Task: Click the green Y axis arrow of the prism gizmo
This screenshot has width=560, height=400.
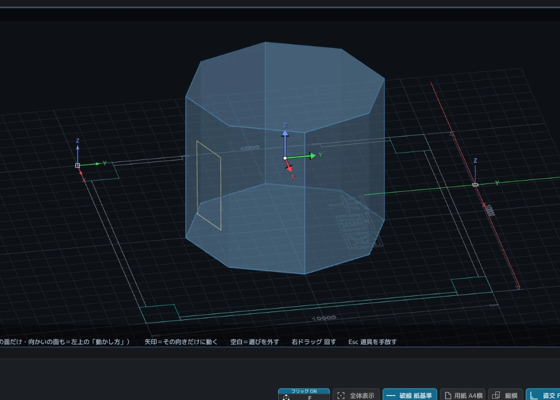Action: 302,156
